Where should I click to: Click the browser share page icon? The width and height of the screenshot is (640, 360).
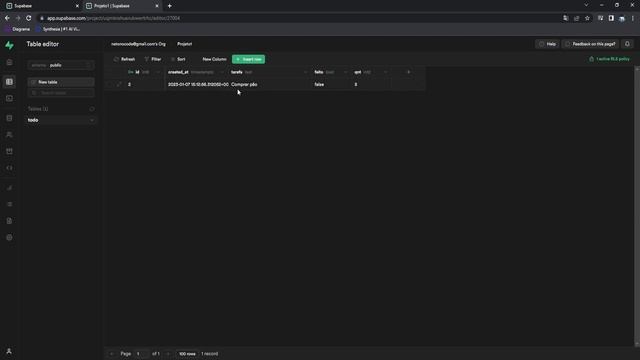tap(576, 18)
